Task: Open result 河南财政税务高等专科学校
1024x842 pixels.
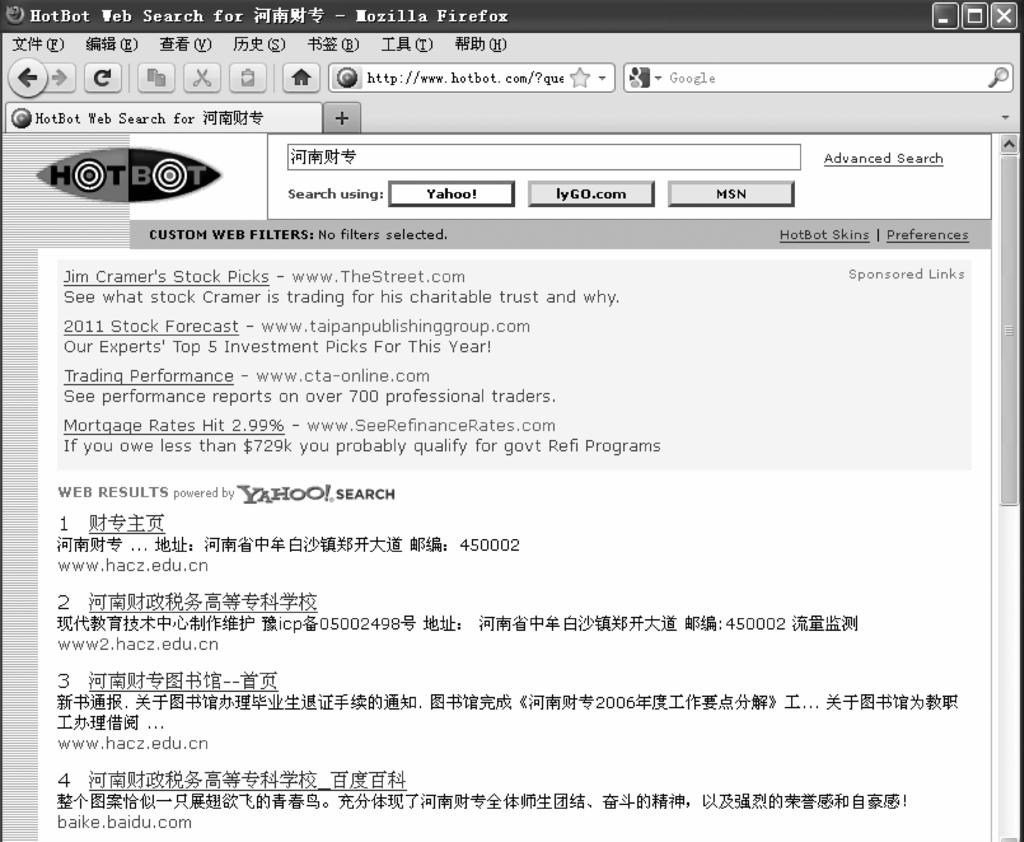Action: click(x=202, y=602)
